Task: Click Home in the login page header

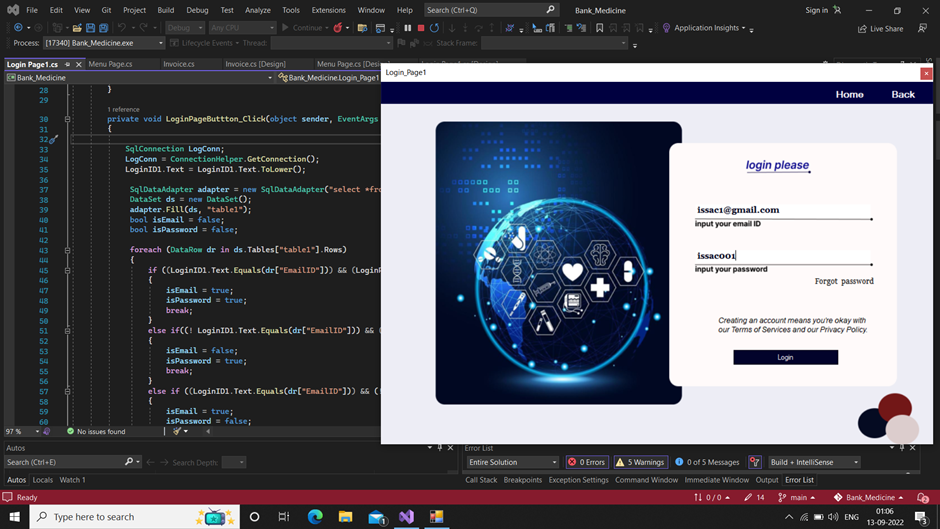Action: click(x=849, y=94)
